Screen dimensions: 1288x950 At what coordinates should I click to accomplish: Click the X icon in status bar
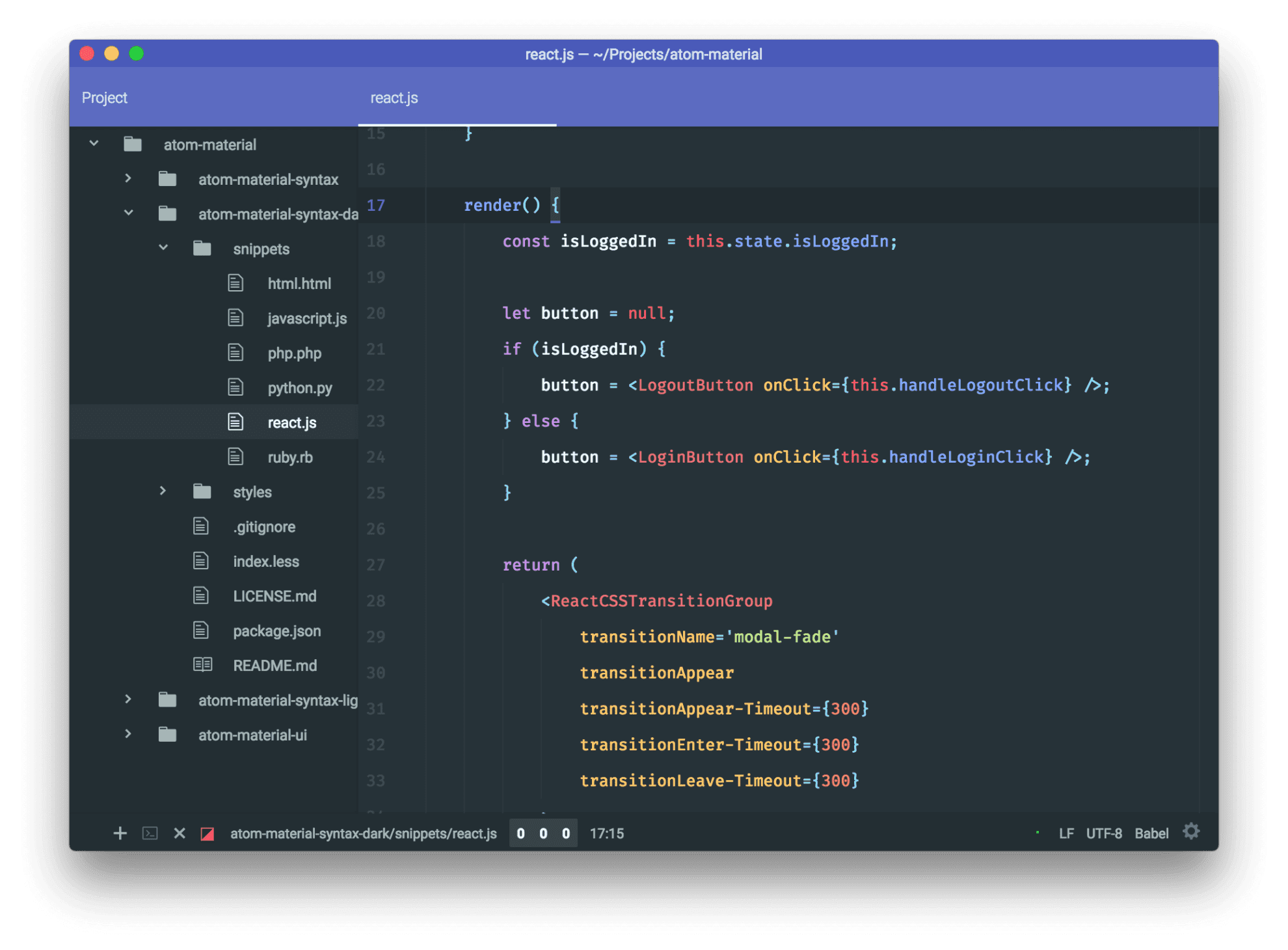(x=180, y=834)
